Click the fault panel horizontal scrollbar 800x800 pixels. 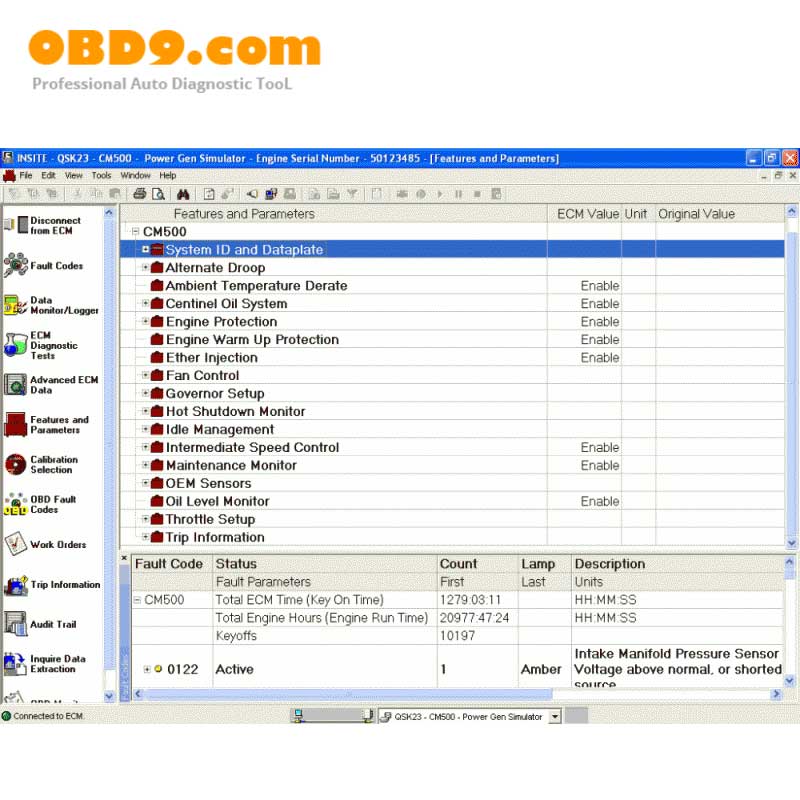pos(348,694)
